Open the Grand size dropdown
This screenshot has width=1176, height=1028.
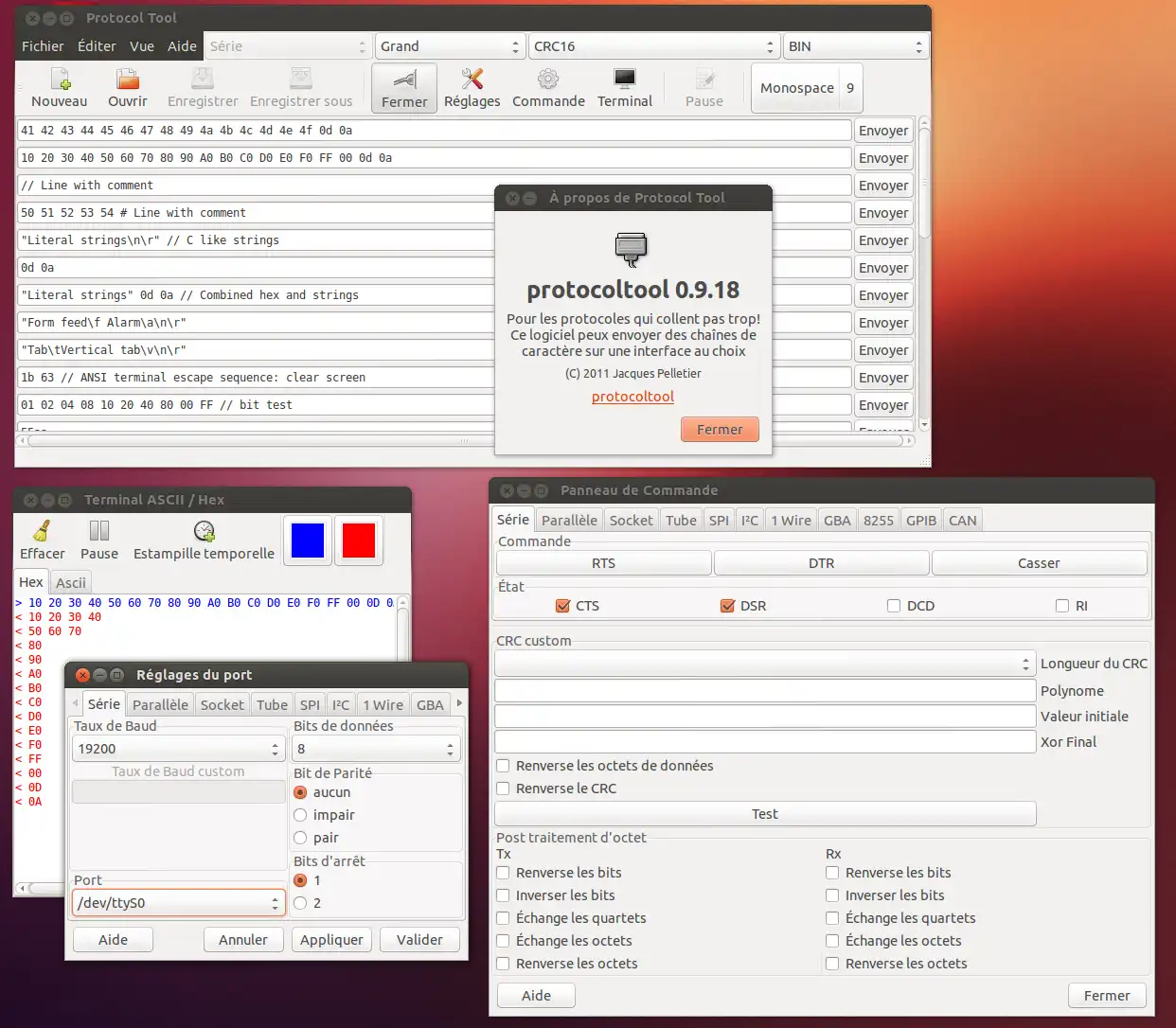(x=450, y=46)
